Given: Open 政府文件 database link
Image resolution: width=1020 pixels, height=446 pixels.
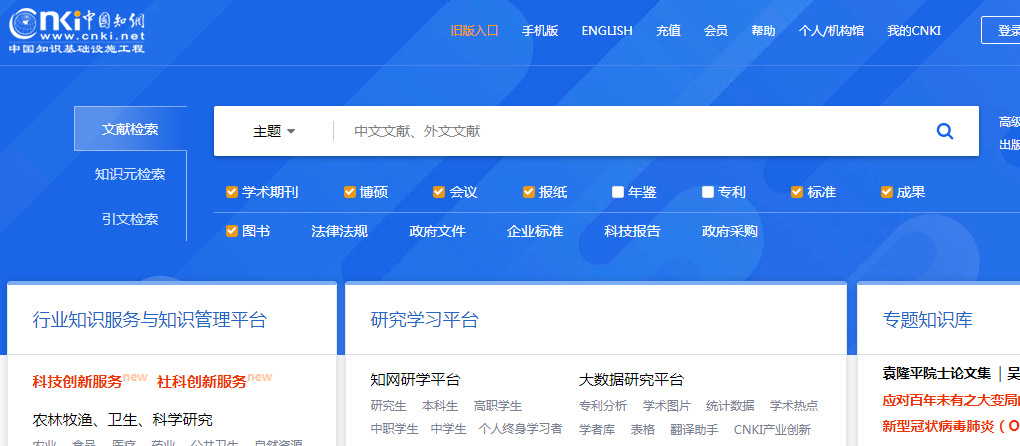Looking at the screenshot, I should (x=437, y=231).
